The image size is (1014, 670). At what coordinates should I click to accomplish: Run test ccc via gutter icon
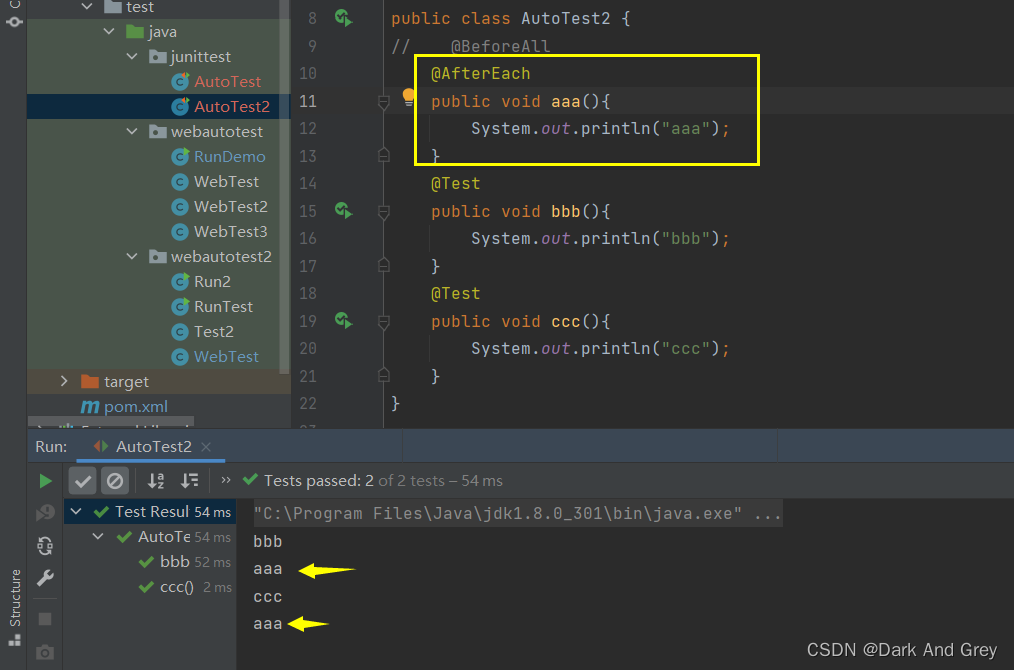coord(343,320)
